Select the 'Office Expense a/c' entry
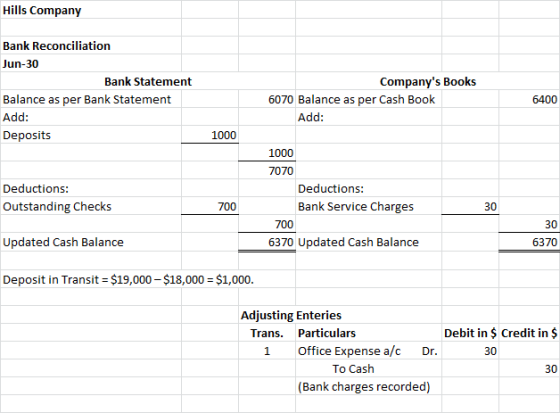 [349, 351]
